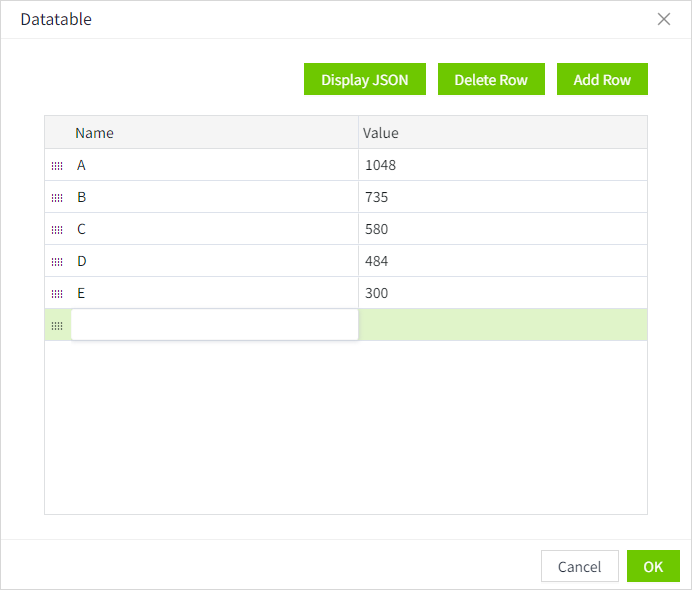Confirm changes with OK button
Image resolution: width=692 pixels, height=590 pixels.
(653, 567)
